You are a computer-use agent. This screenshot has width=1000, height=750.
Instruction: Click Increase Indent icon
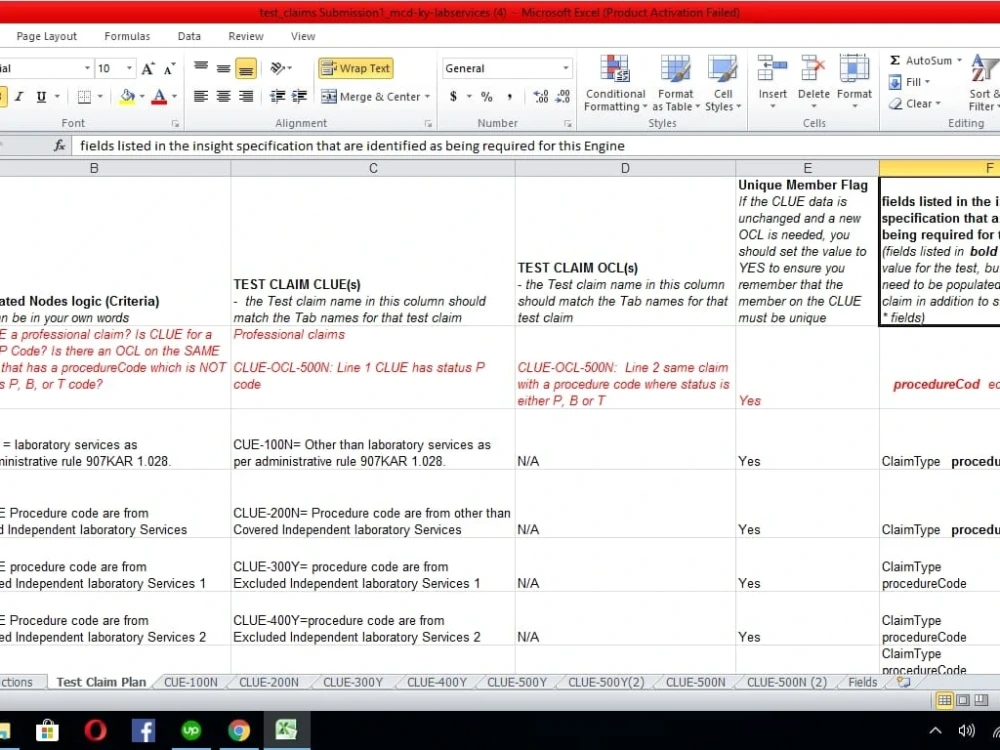pos(299,96)
